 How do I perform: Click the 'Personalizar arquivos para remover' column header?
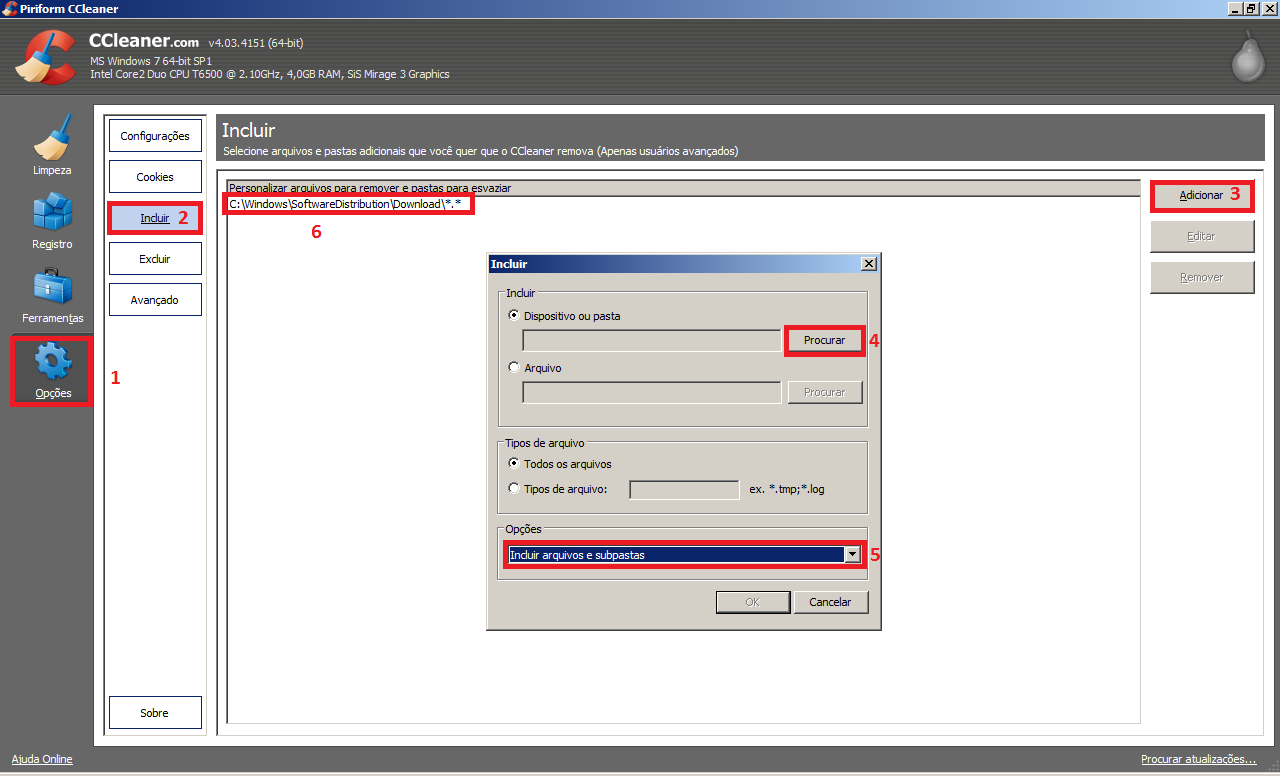coord(683,187)
